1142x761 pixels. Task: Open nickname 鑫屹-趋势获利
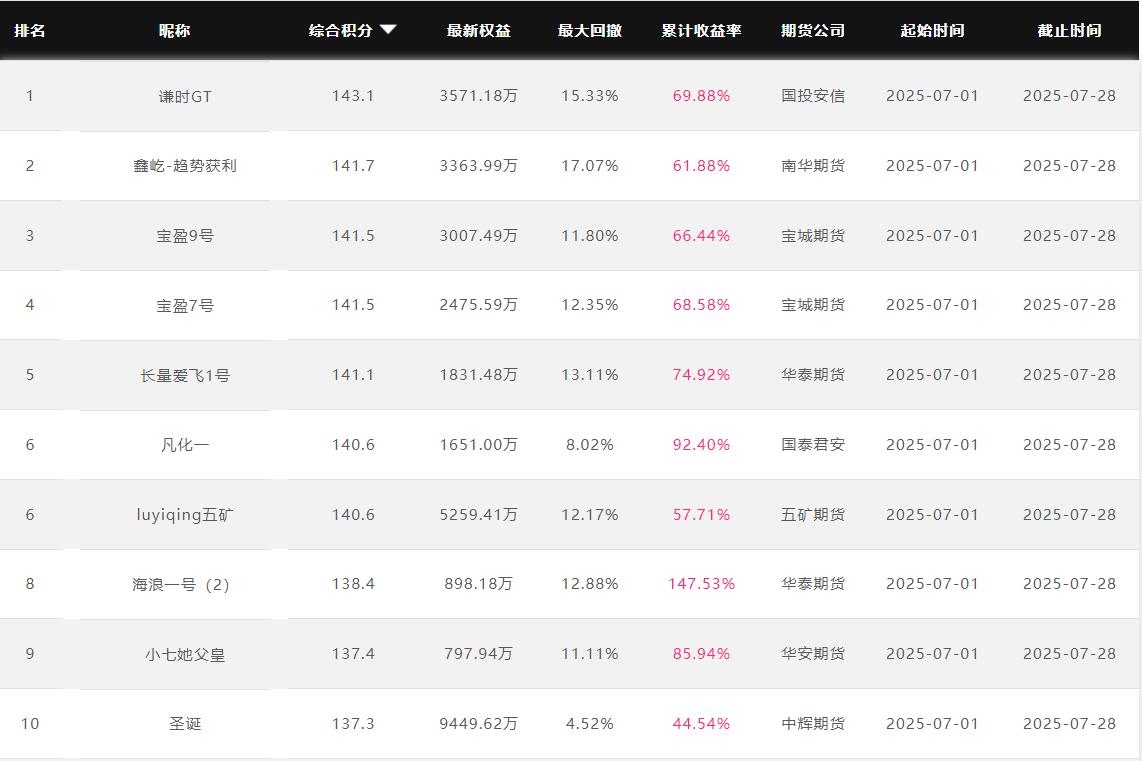(x=185, y=166)
